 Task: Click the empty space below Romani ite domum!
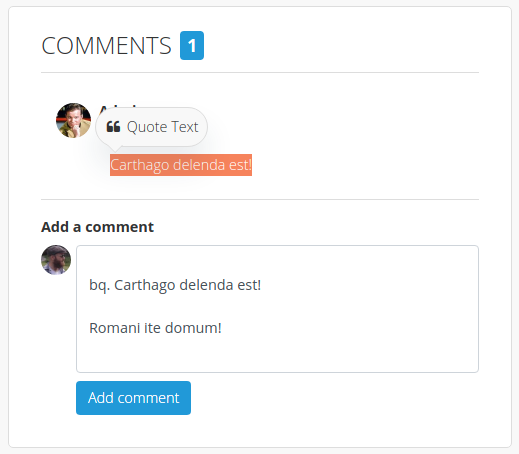pyautogui.click(x=277, y=354)
